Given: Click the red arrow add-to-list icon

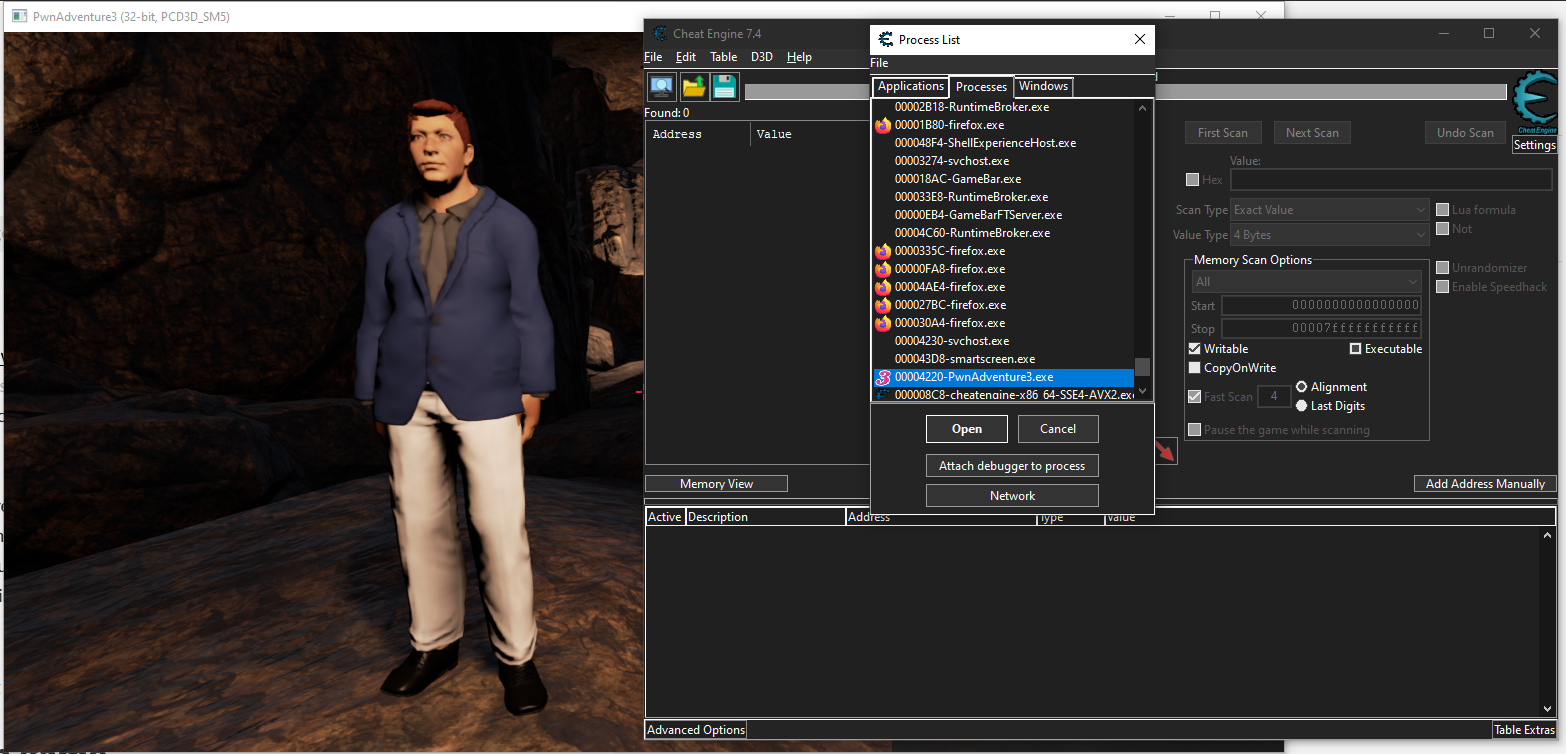Looking at the screenshot, I should coord(1166,452).
